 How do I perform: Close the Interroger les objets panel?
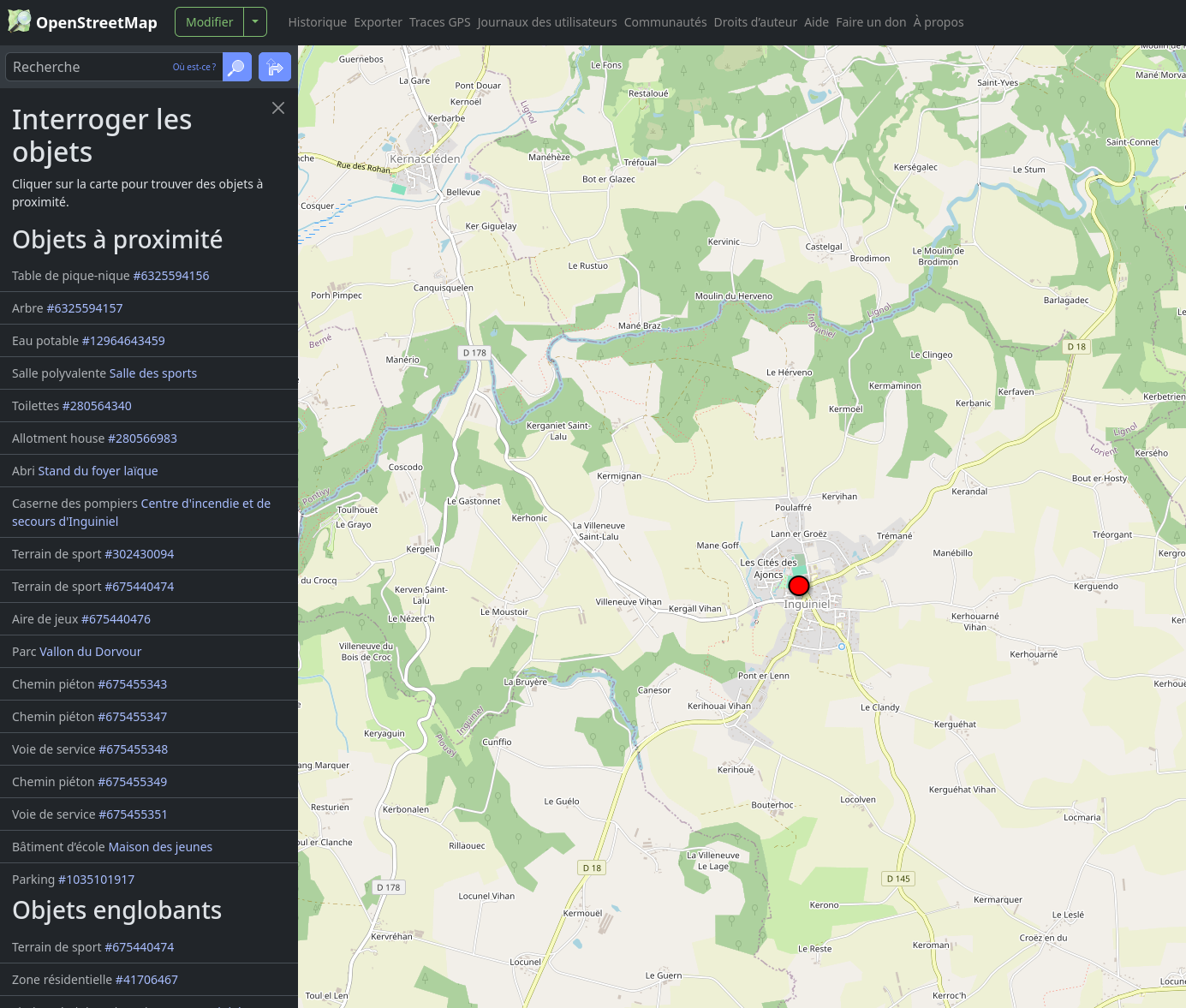278,108
